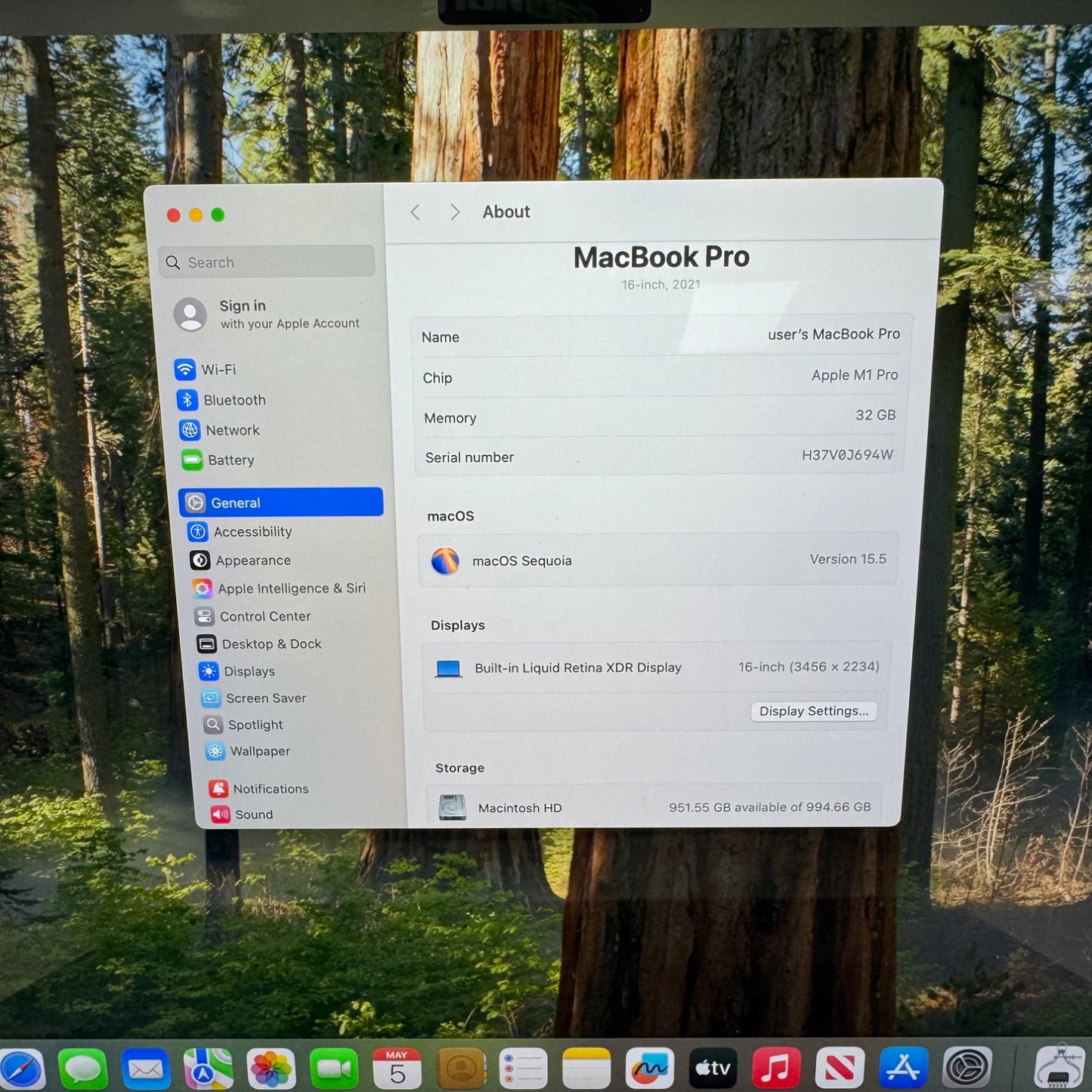Launch the Notes app from the Dock
This screenshot has height=1092, width=1092.
pyautogui.click(x=586, y=1069)
